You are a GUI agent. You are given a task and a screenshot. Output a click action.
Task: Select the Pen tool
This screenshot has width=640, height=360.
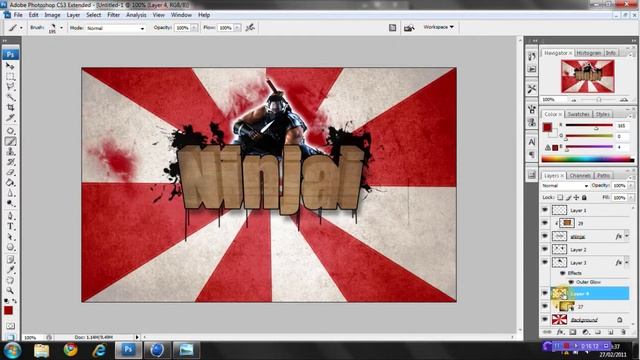[10, 216]
